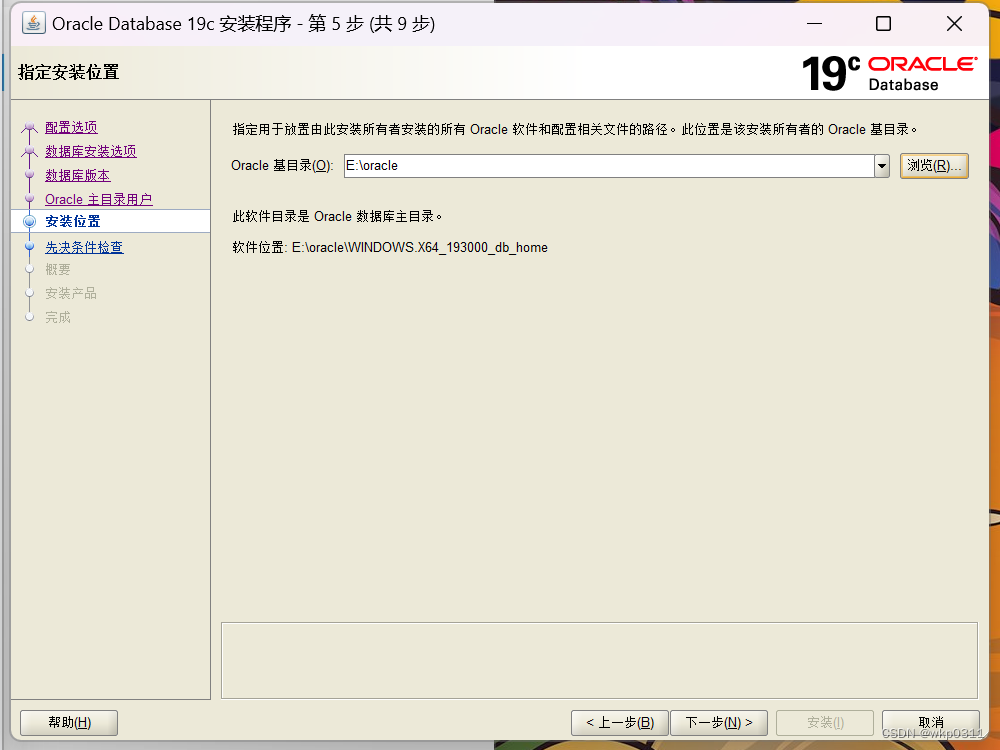This screenshot has height=750, width=1000.
Task: Proceed with 下一步(N) button
Action: click(x=719, y=722)
